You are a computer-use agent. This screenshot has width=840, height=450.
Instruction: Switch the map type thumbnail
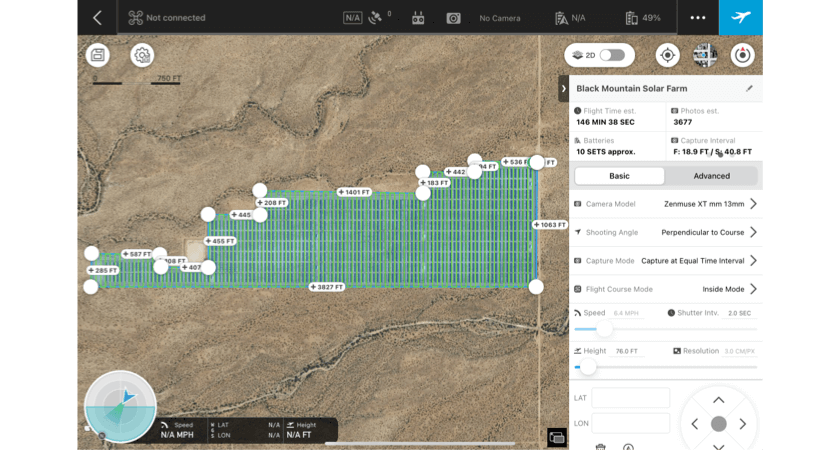[705, 55]
